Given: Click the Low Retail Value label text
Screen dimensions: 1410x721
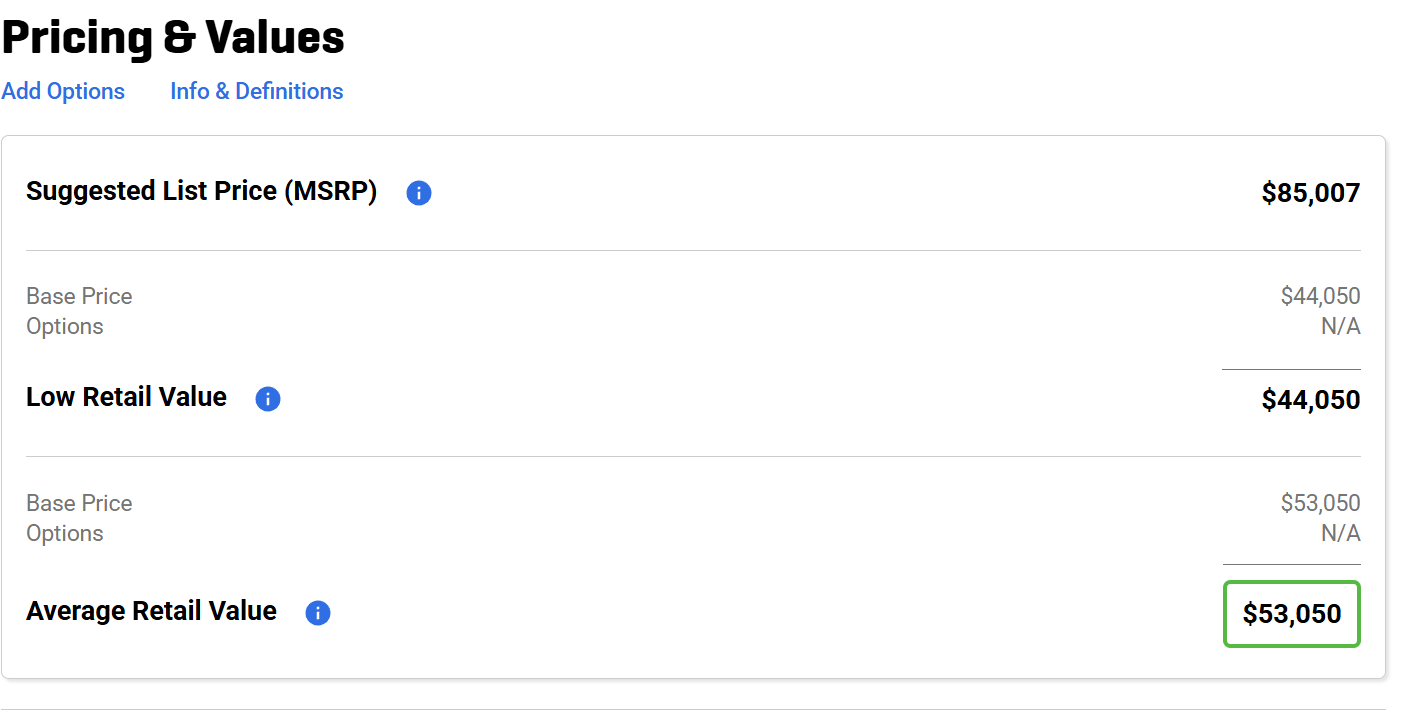Looking at the screenshot, I should tap(126, 398).
